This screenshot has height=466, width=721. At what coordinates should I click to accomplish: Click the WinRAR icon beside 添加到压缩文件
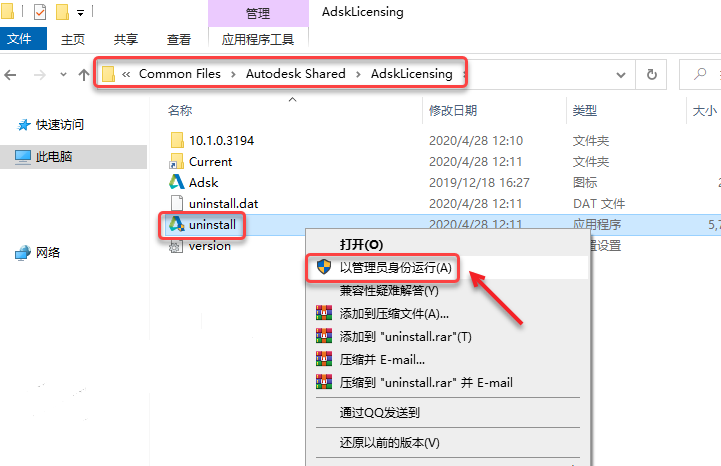(324, 313)
